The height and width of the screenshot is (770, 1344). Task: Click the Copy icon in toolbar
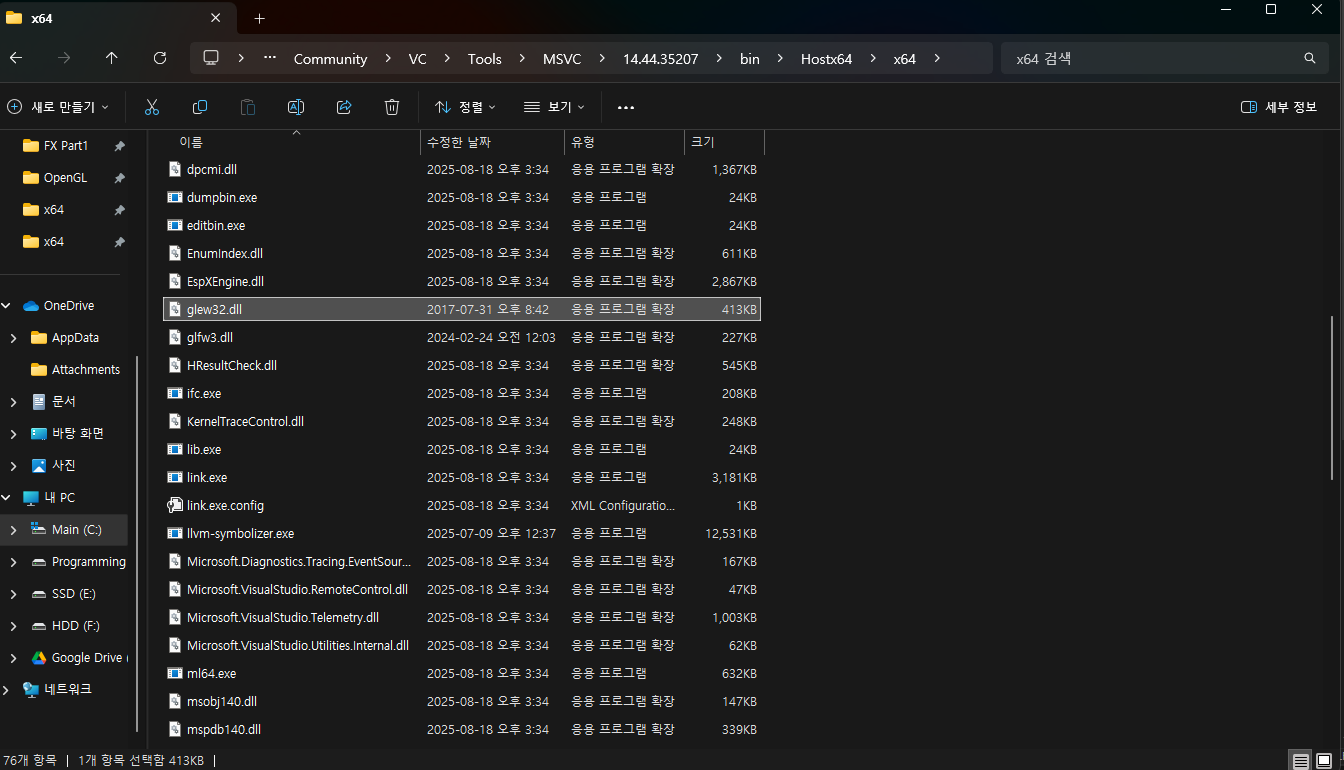(x=200, y=107)
